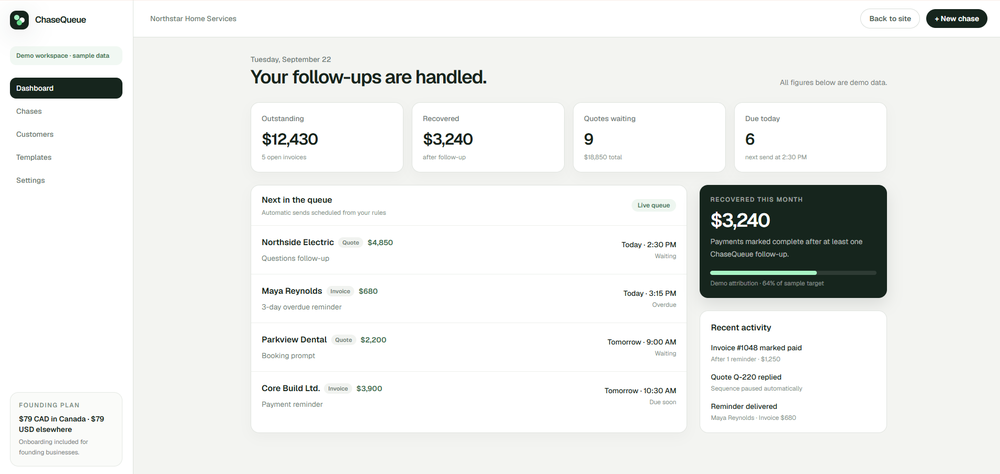Screen dimensions: 1000x474
Task: Click the Recovered this month heading
Action: (756, 199)
